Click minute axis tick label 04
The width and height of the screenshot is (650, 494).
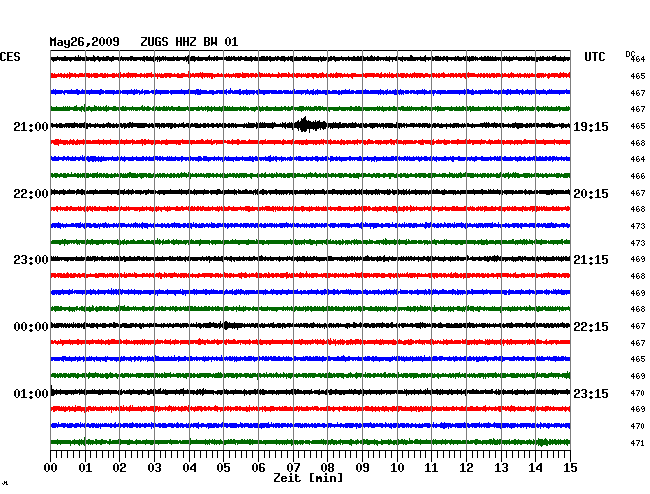click(x=189, y=467)
